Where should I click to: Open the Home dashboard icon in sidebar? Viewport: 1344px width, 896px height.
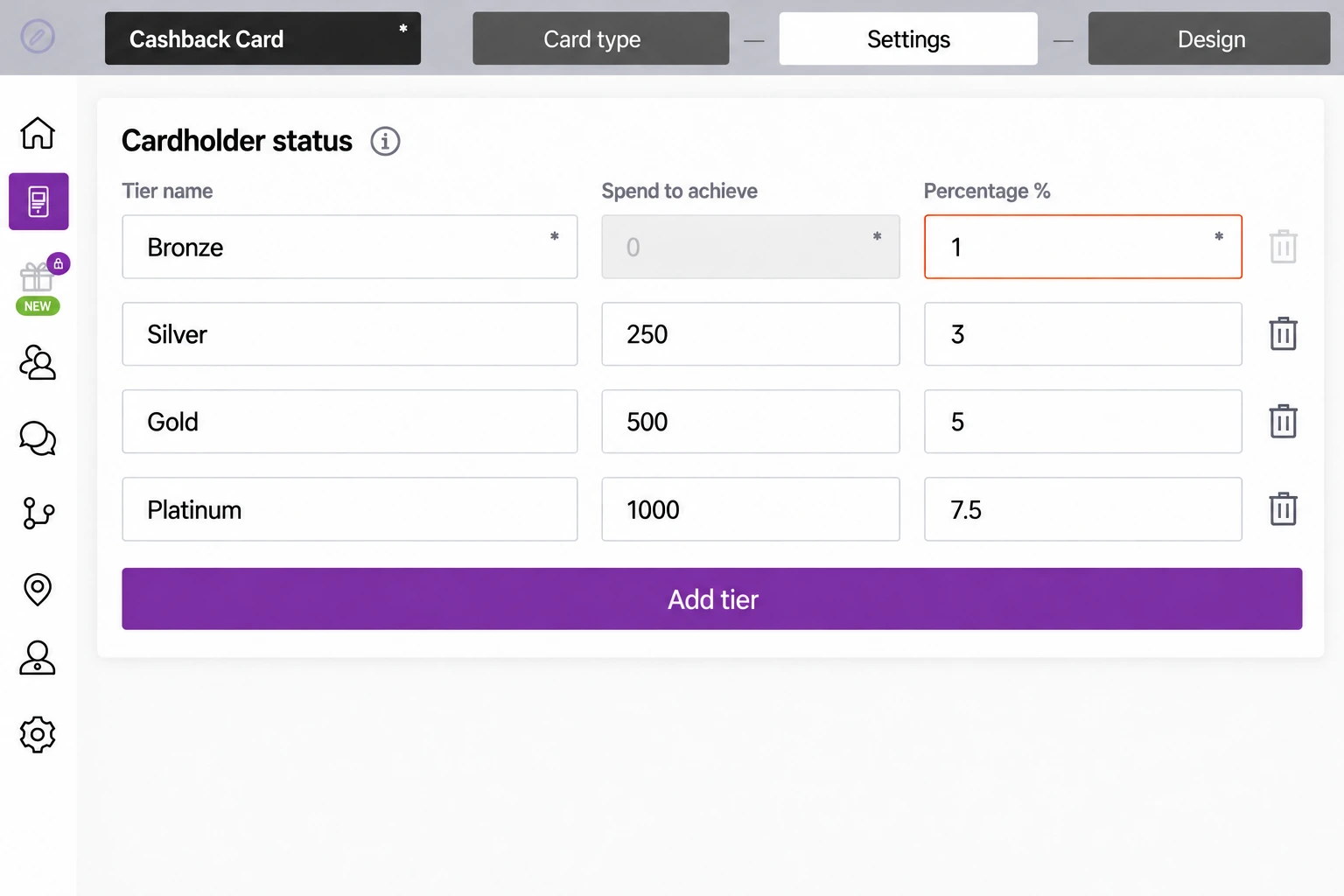point(38,133)
